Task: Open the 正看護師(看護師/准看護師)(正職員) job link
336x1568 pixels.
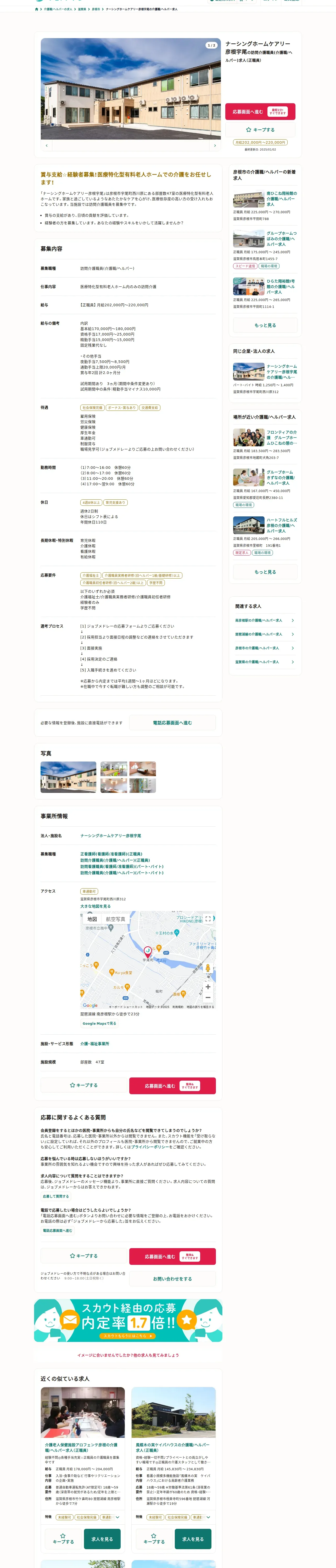Action: (111, 854)
